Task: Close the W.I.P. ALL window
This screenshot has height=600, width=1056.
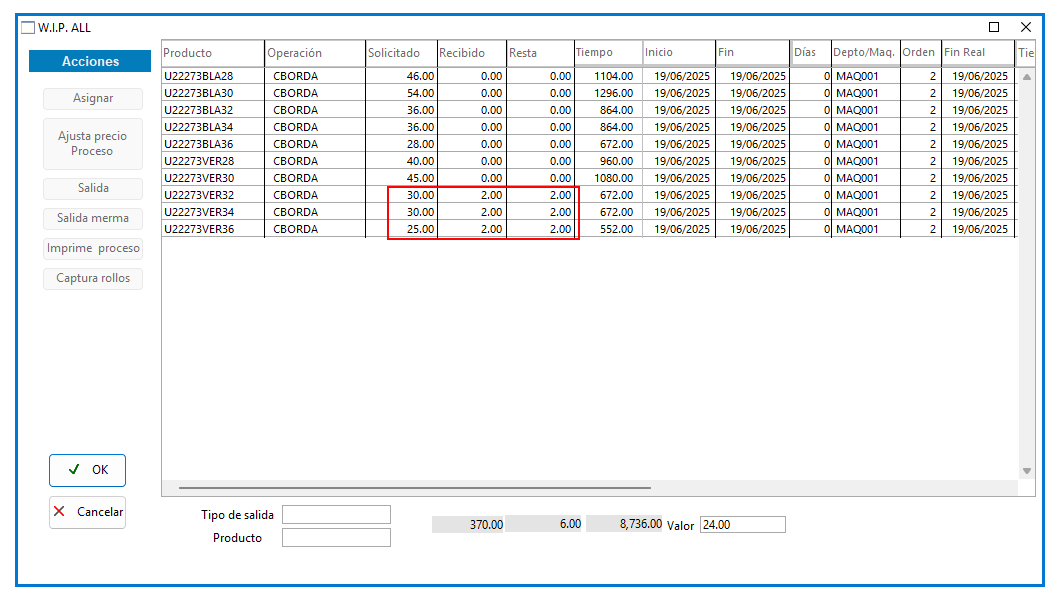Action: (x=1026, y=27)
